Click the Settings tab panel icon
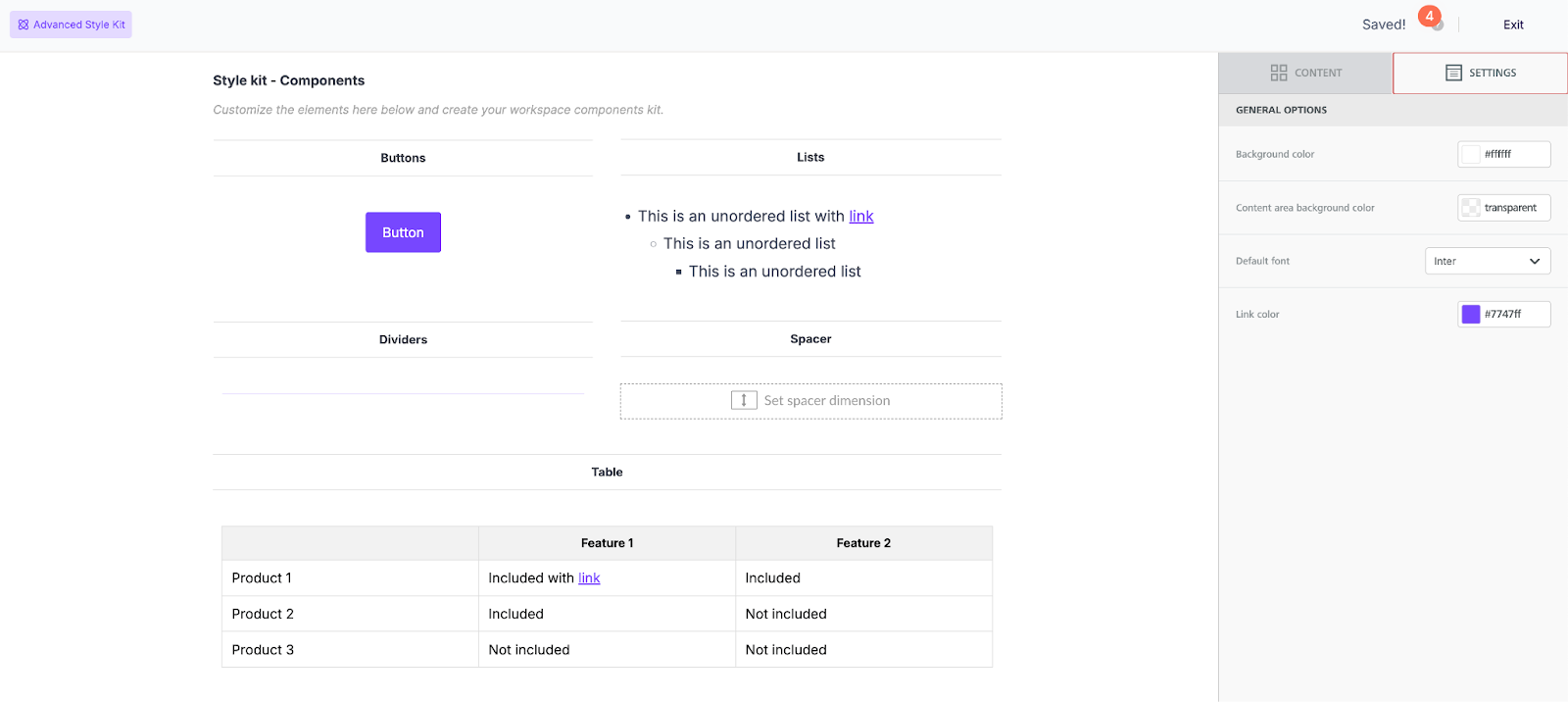The height and width of the screenshot is (702, 1568). tap(1453, 73)
